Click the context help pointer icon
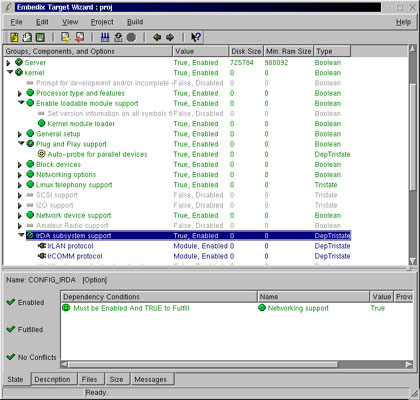The image size is (420, 400). tap(196, 37)
